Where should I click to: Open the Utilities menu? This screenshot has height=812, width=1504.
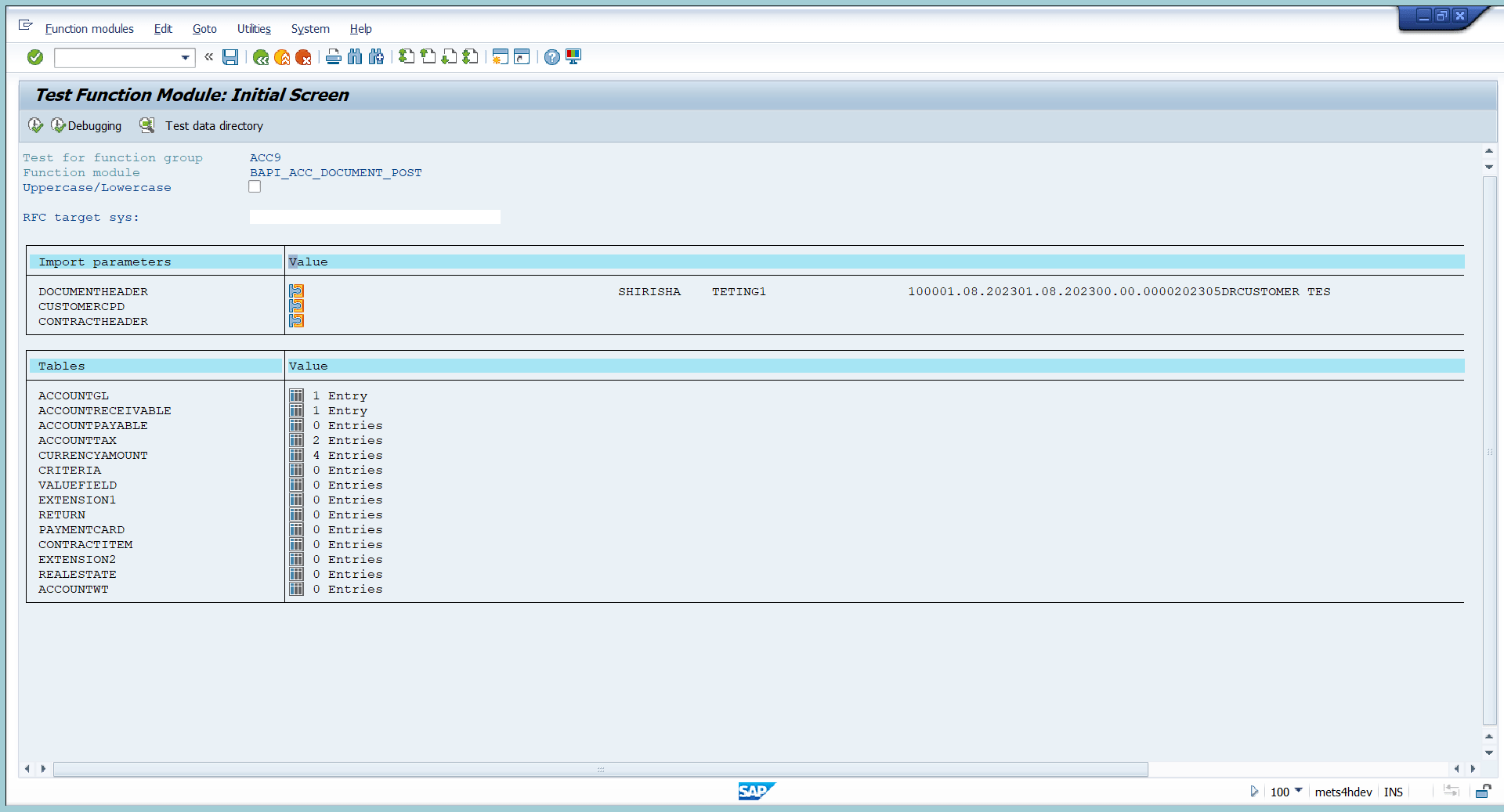252,29
